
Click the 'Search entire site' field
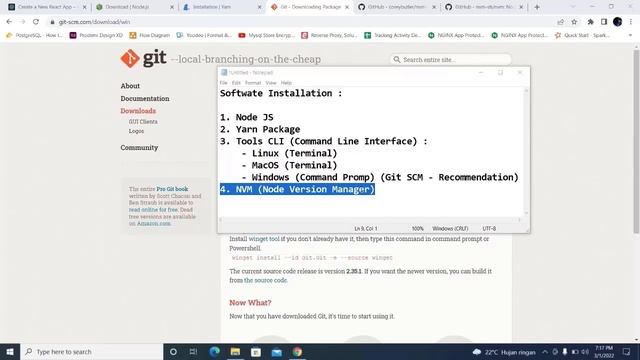click(451, 60)
